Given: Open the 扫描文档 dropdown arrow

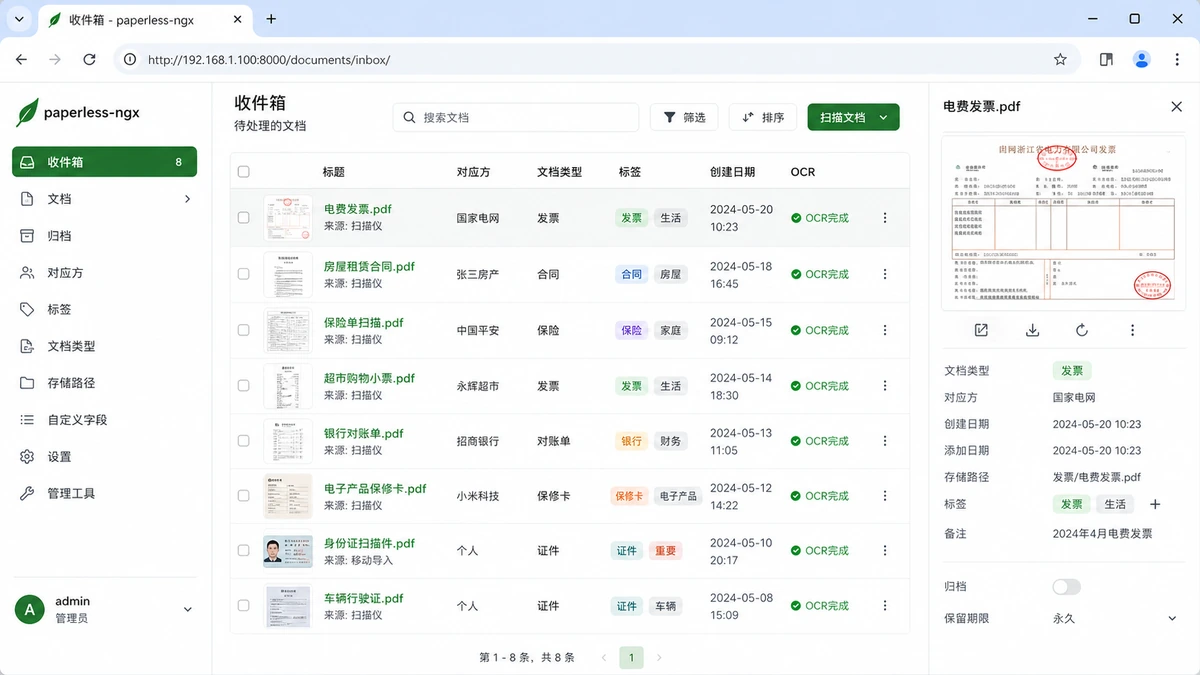Looking at the screenshot, I should [x=884, y=117].
